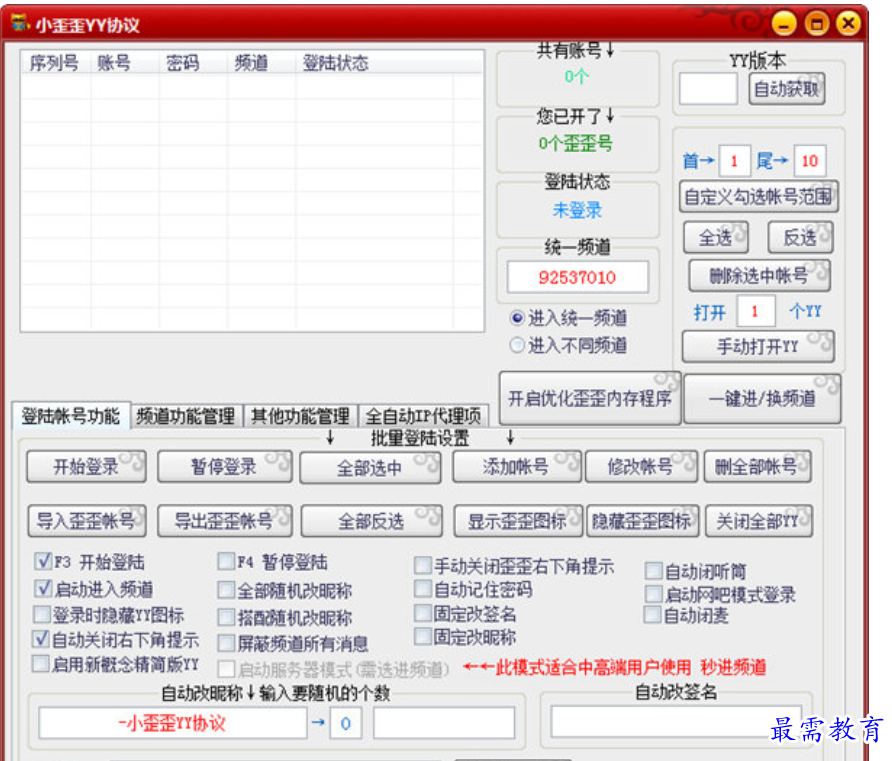The width and height of the screenshot is (892, 761).
Task: Enable 自动闭麦 checkbox
Action: click(x=653, y=615)
